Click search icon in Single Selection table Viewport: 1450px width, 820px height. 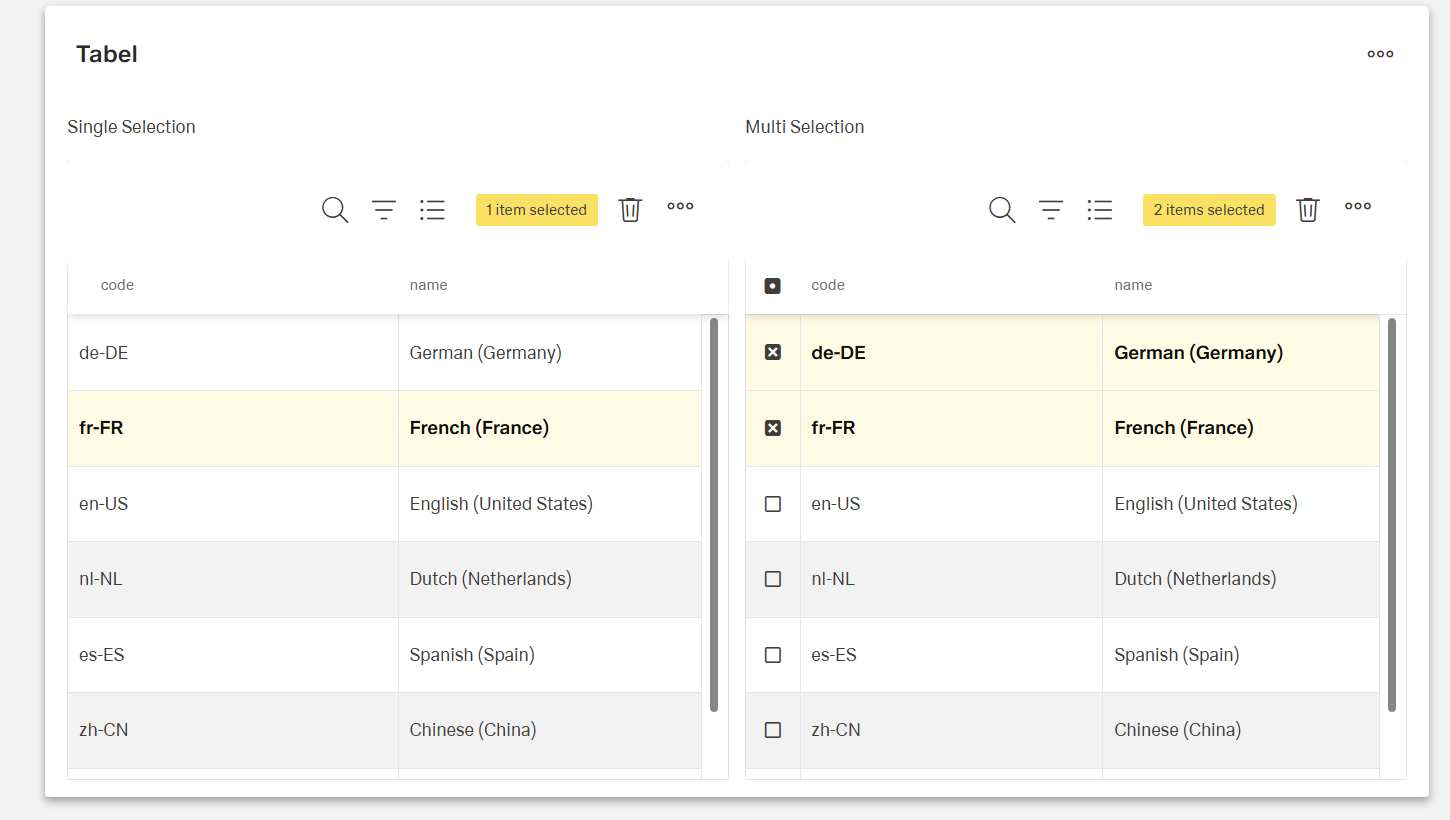pos(335,210)
